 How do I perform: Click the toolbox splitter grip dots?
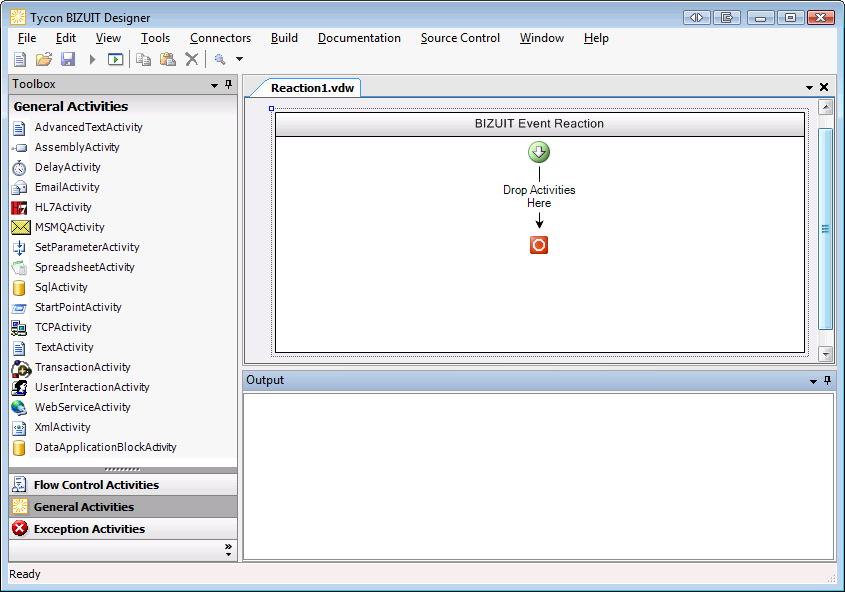point(123,470)
